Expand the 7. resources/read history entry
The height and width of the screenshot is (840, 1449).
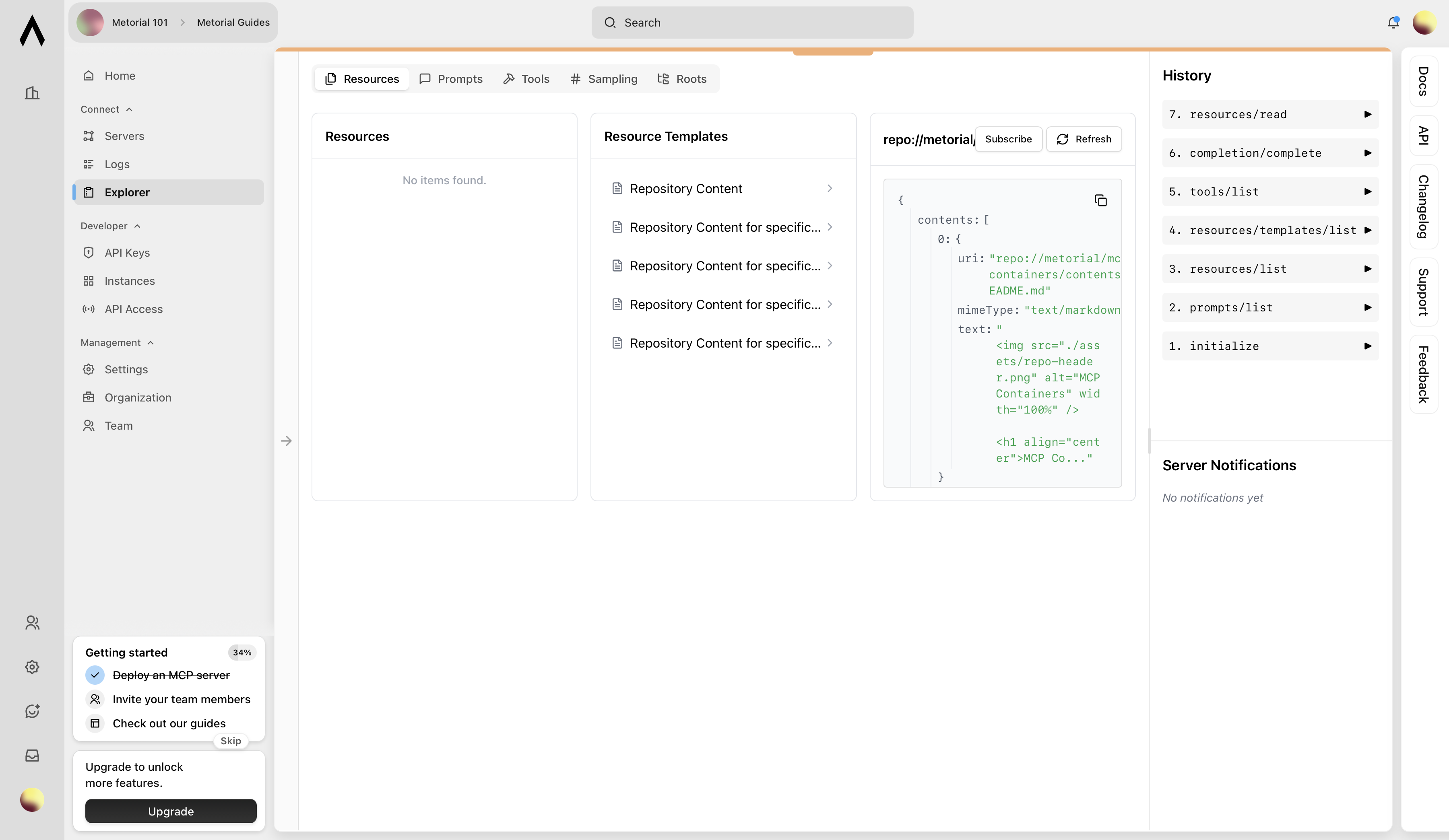point(1367,114)
